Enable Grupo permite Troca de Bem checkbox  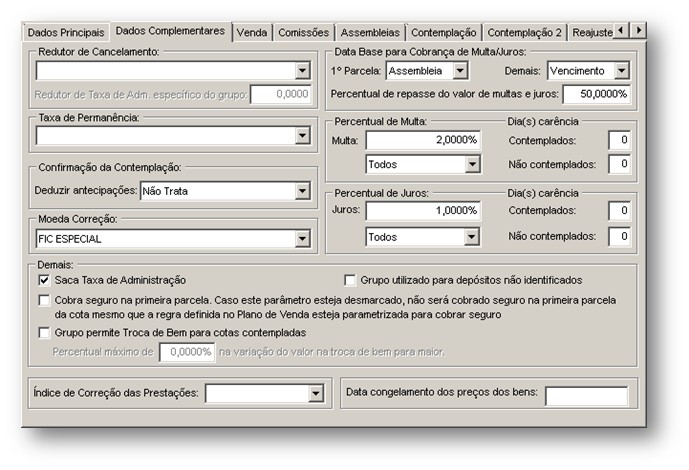click(x=44, y=333)
